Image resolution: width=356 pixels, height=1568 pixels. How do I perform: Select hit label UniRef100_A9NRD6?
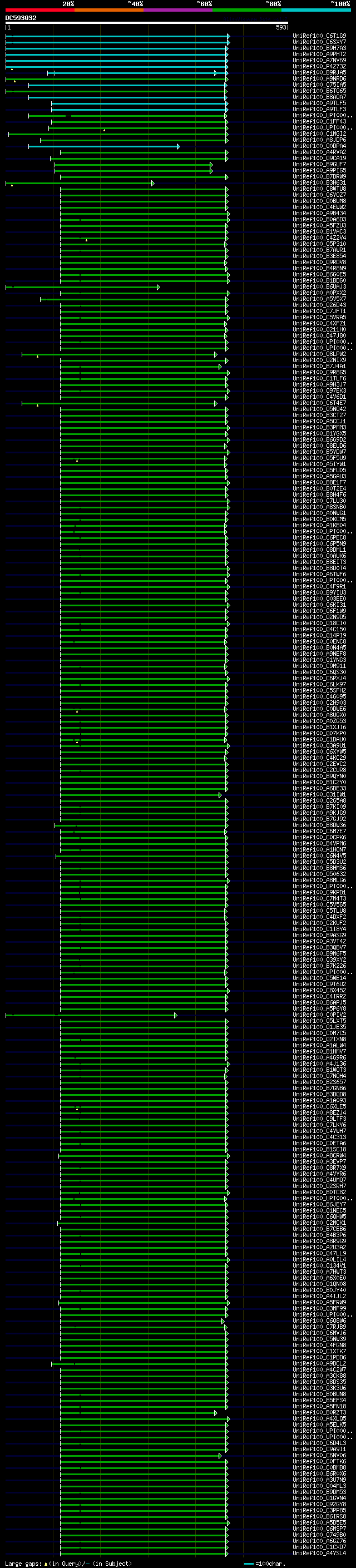[319, 79]
